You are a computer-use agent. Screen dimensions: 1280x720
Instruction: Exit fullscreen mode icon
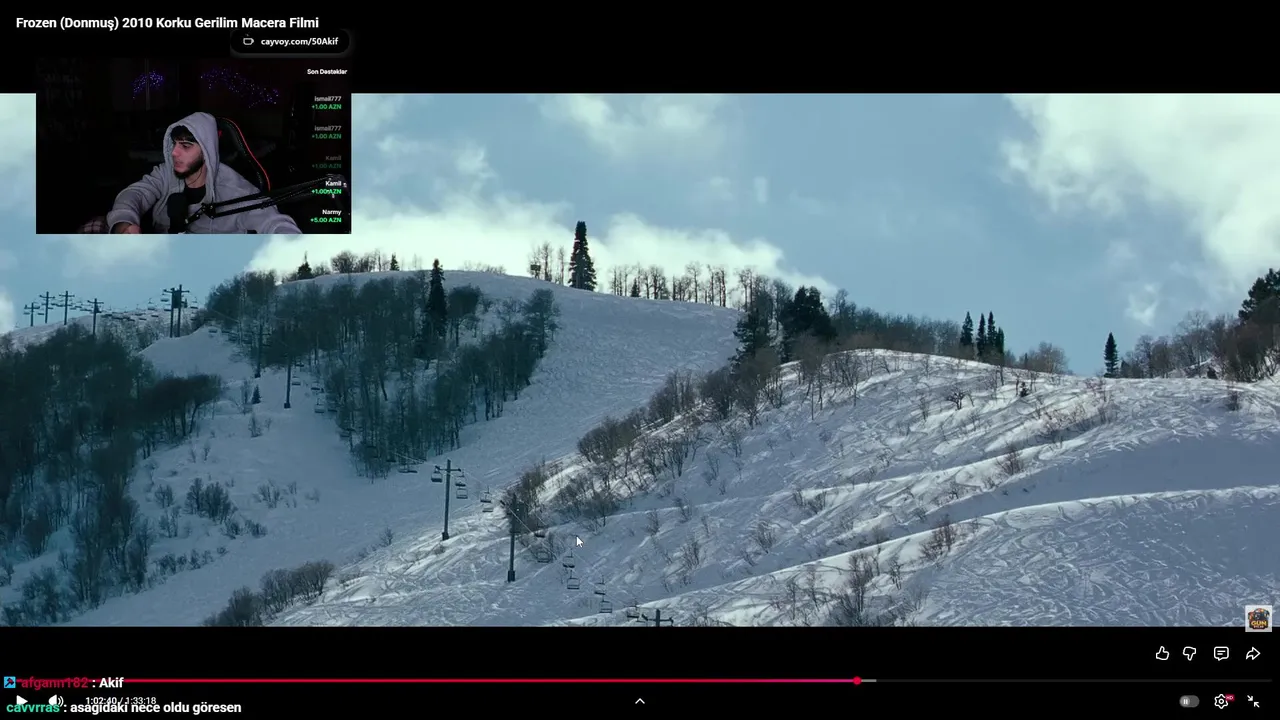point(1253,701)
